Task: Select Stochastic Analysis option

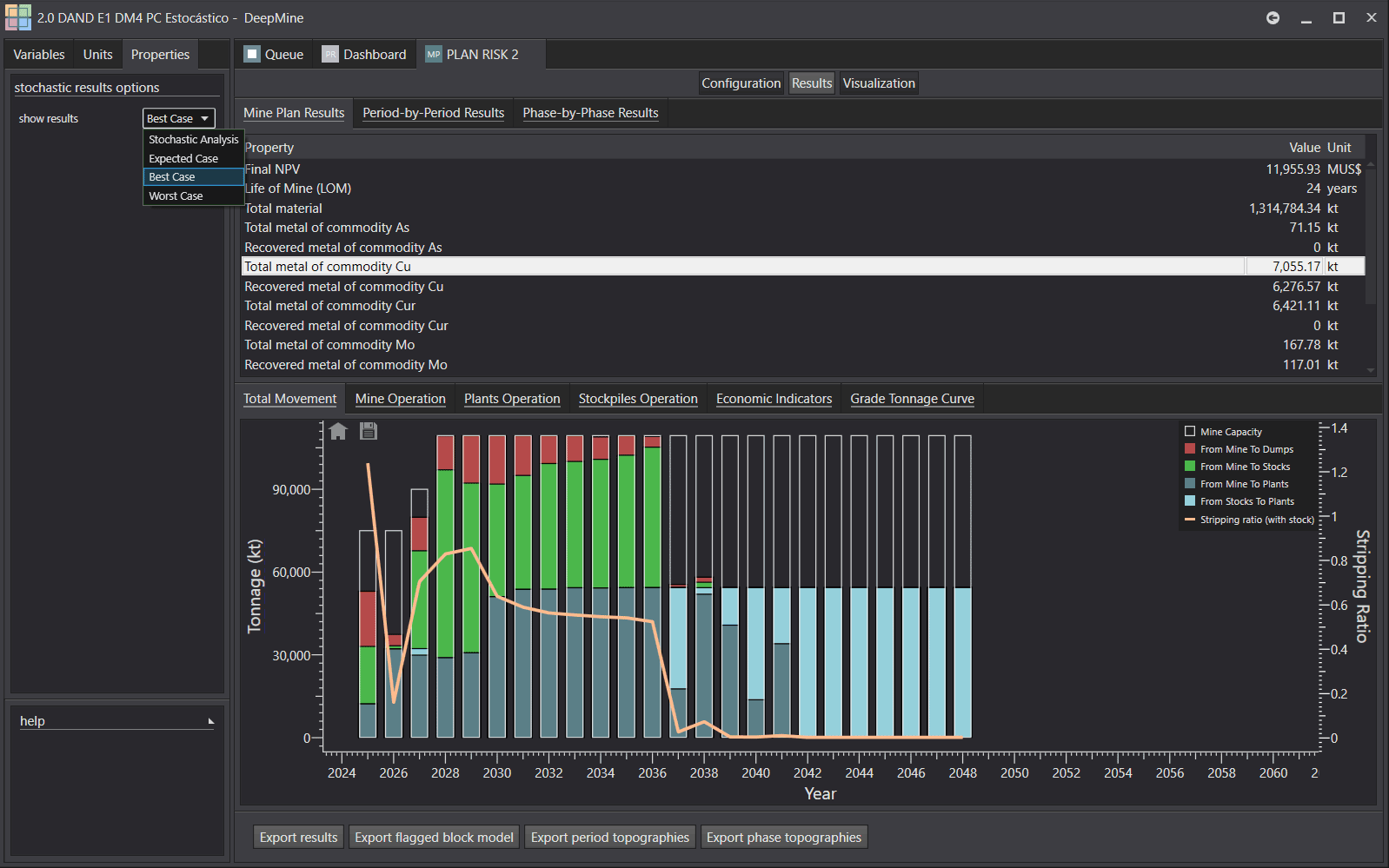Action: (193, 139)
